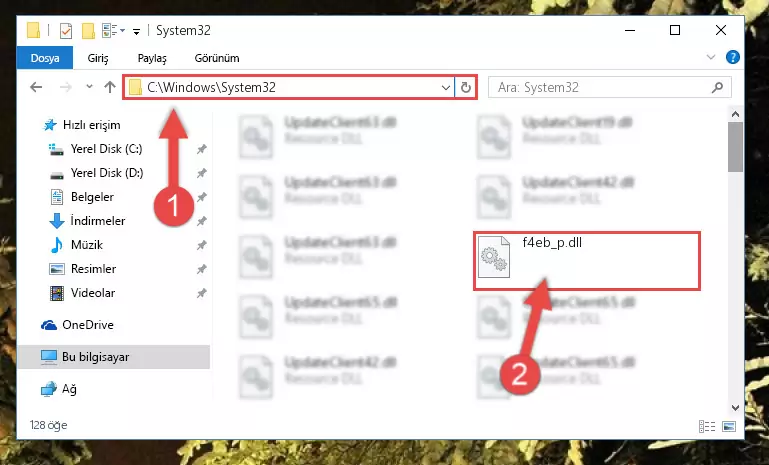
Task: Switch to the Görünüm ribbon tab
Action: click(217, 58)
